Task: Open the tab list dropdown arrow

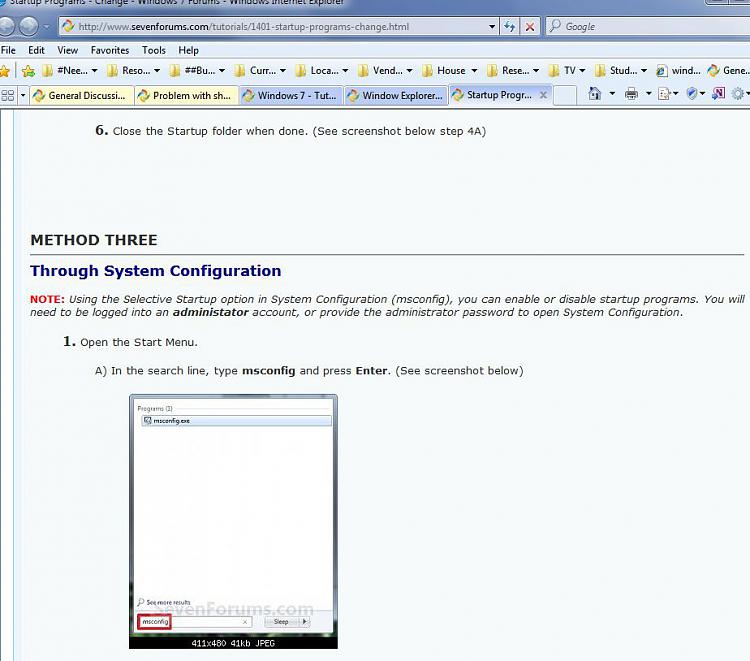Action: (x=22, y=96)
